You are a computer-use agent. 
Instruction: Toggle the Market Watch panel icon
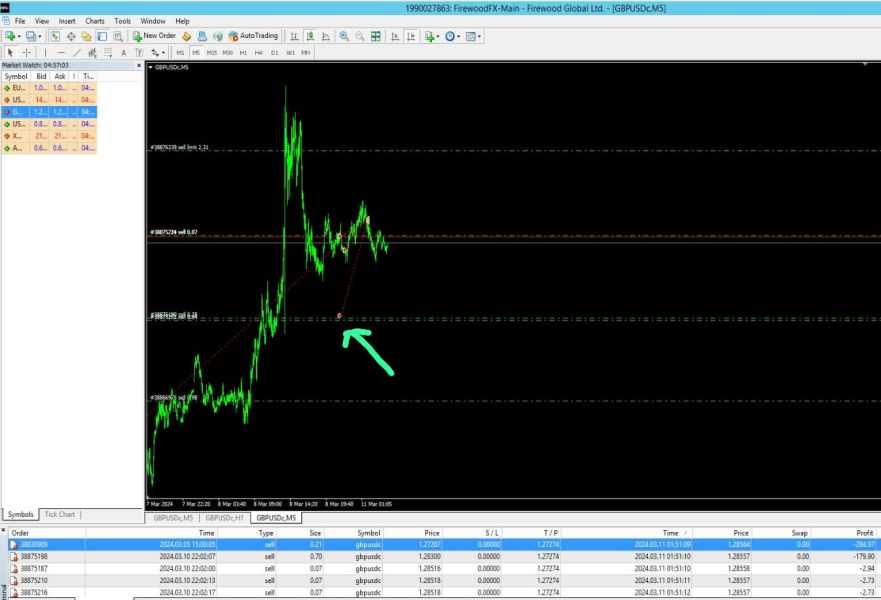tap(55, 36)
